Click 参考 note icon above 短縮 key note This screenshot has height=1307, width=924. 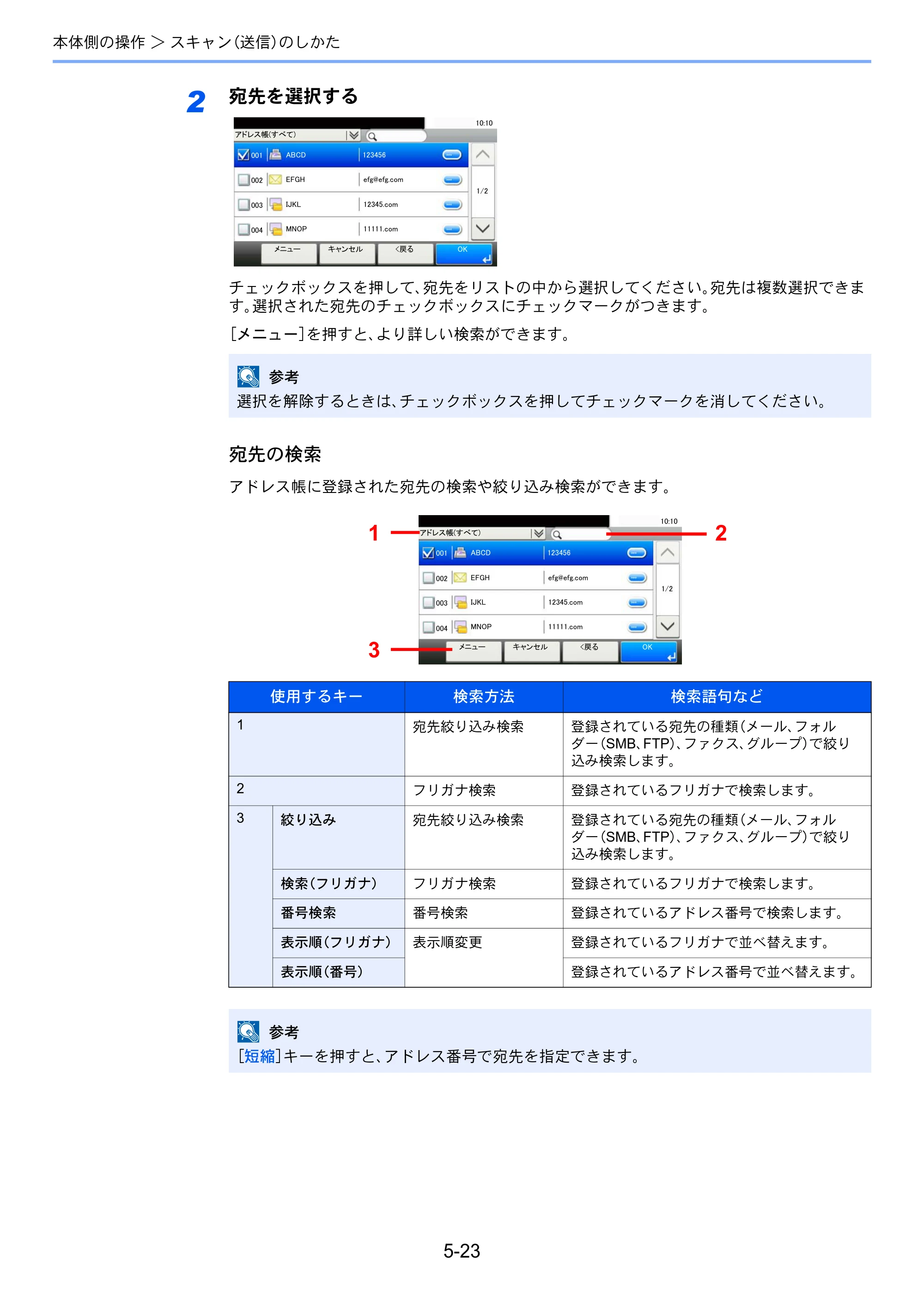[x=248, y=1032]
